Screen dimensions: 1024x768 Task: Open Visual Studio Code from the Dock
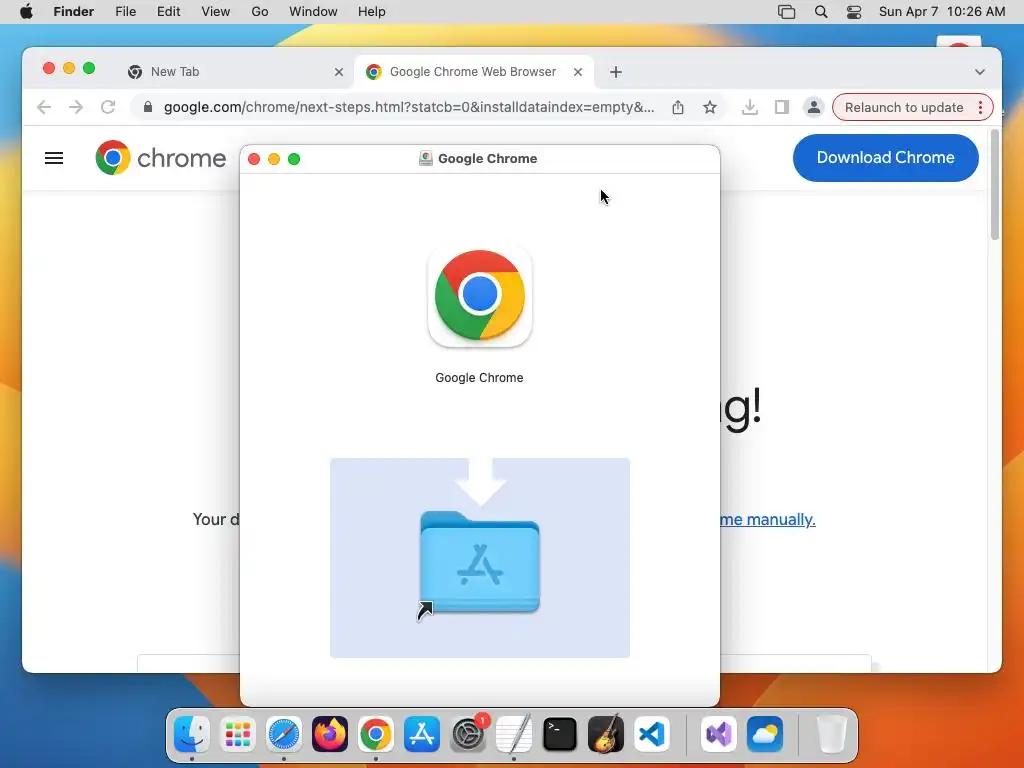[652, 734]
